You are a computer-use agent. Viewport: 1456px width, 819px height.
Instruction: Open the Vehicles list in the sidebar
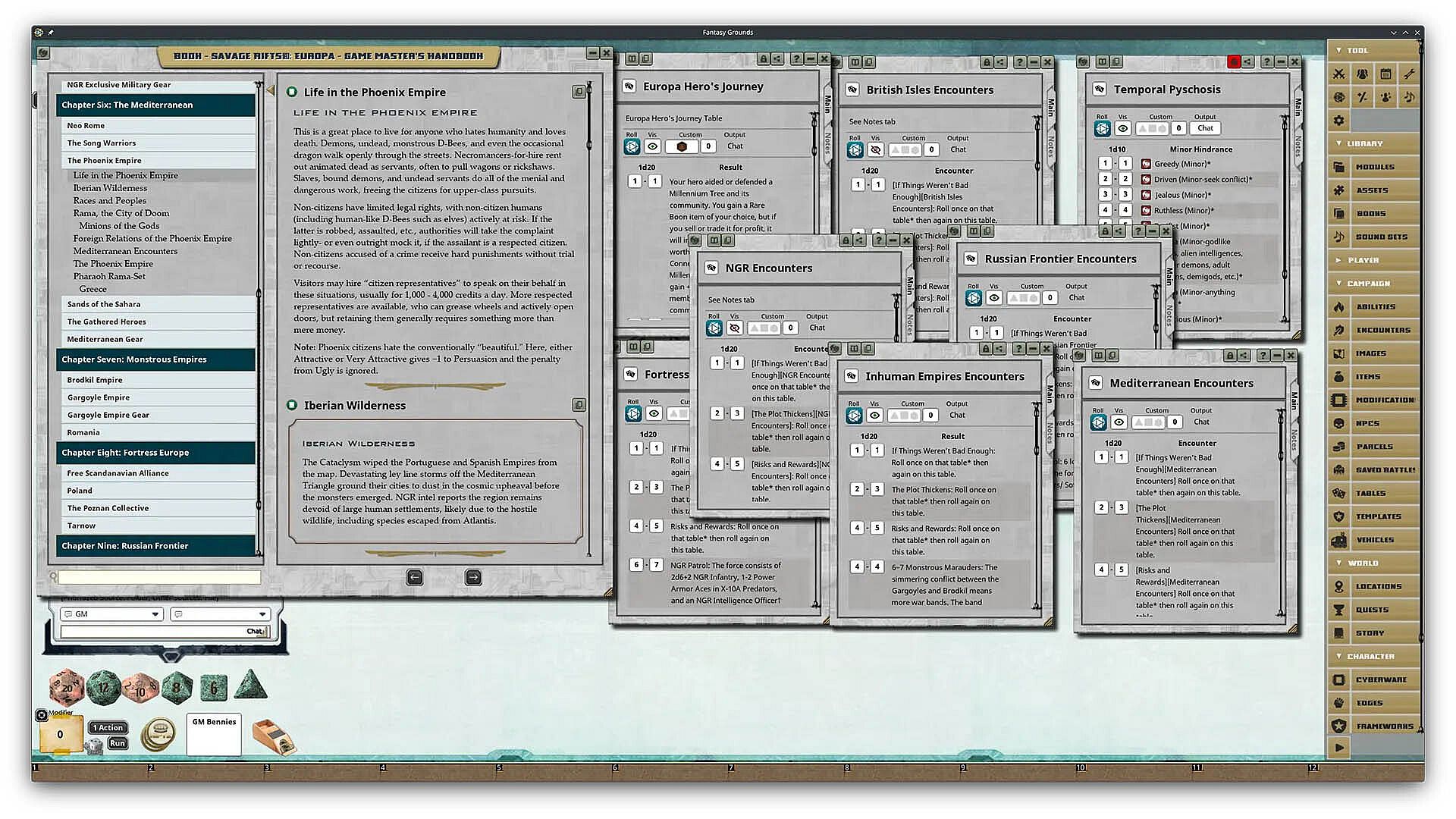pos(1374,540)
